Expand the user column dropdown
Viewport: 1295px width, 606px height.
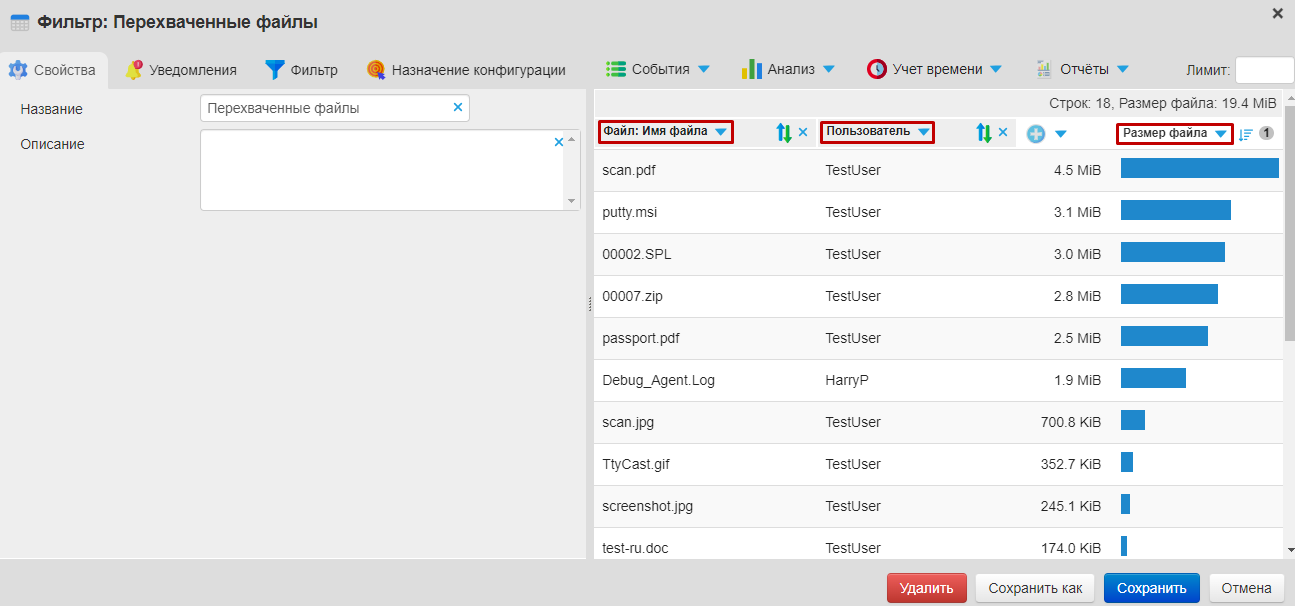coord(923,132)
